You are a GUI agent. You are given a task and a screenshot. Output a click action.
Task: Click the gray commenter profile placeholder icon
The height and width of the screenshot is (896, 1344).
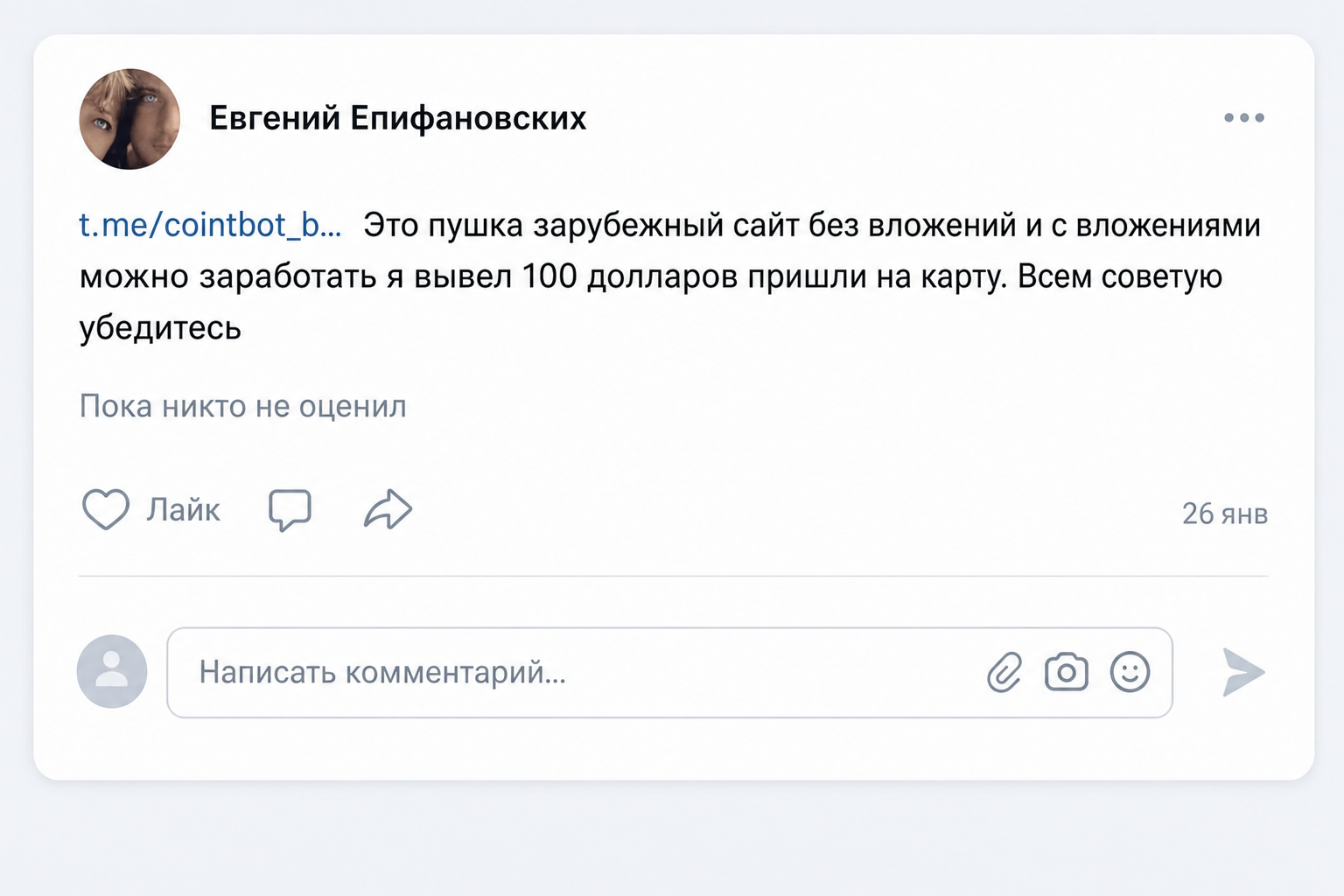(112, 671)
